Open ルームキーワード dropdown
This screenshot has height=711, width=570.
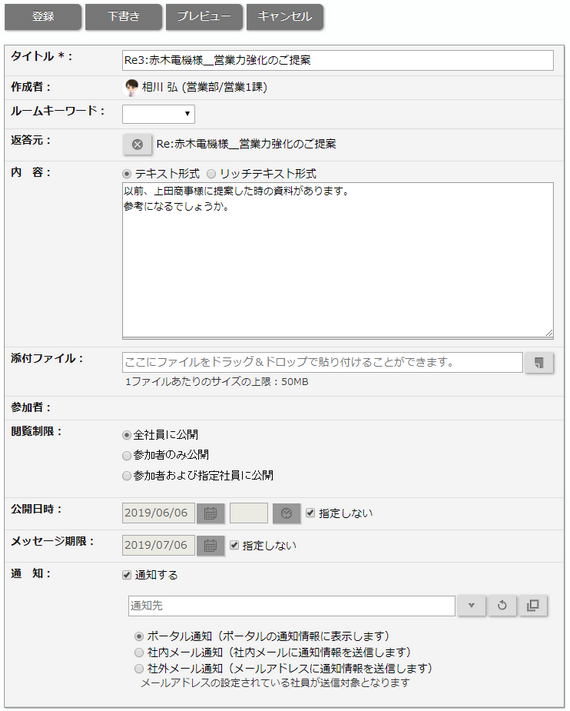pos(158,114)
